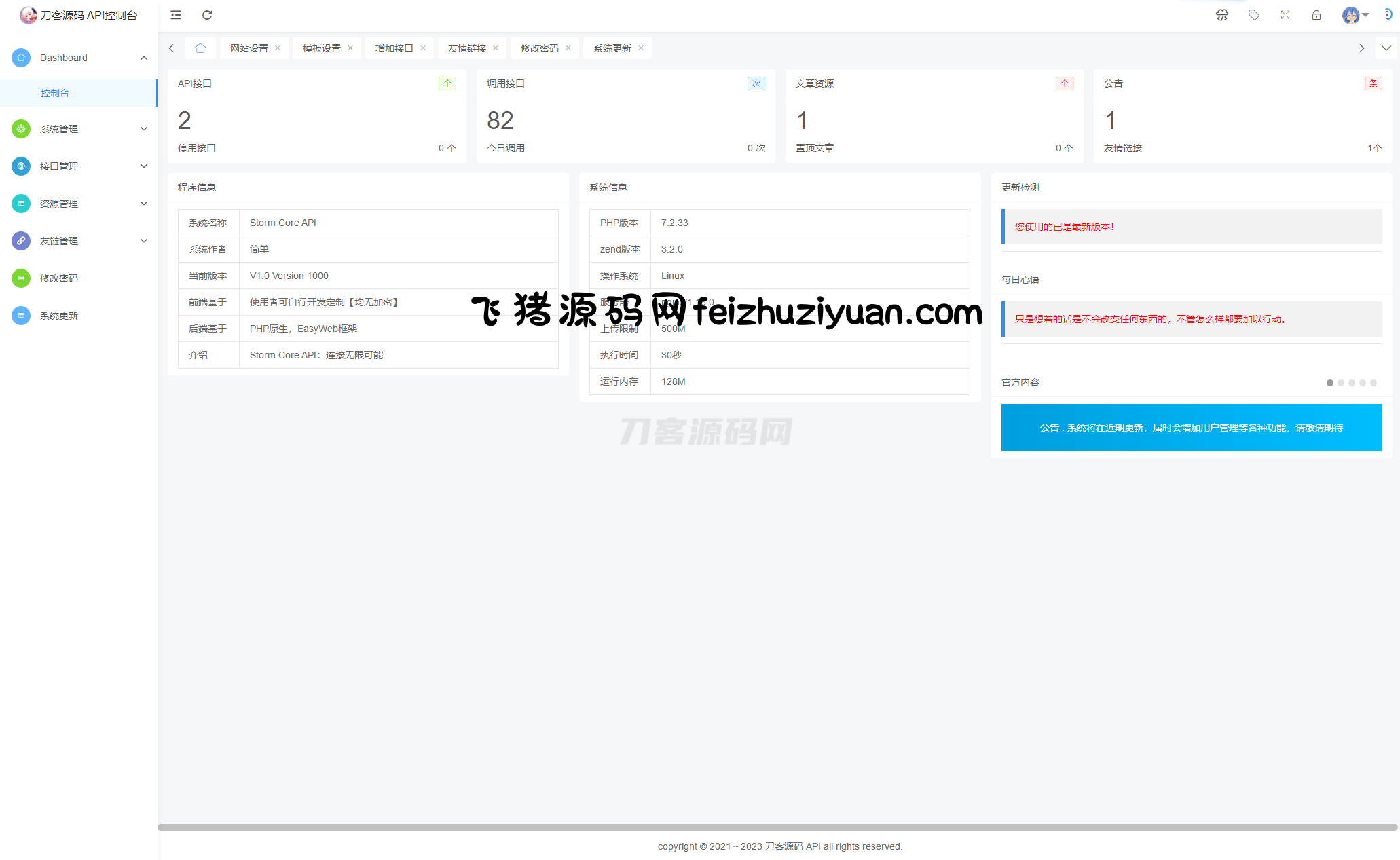This screenshot has width=1400, height=860.
Task: Toggle fullscreen with the expand arrows icon
Action: click(x=1285, y=15)
